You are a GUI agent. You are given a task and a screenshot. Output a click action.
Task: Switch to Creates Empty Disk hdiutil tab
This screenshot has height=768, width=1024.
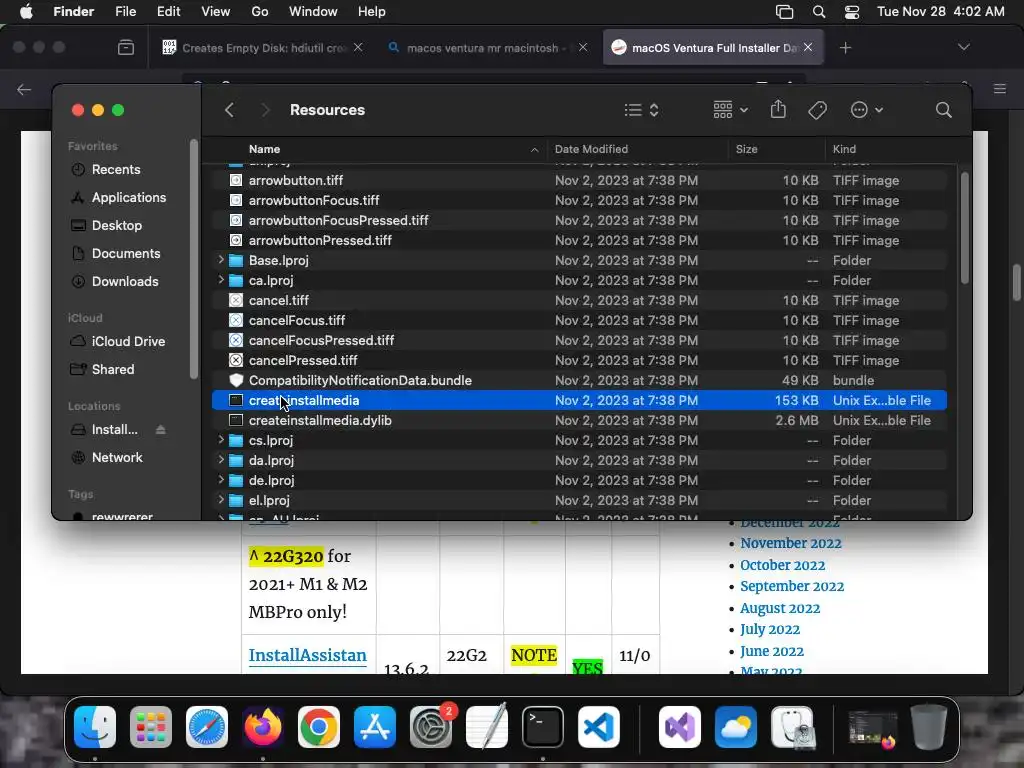[x=262, y=48]
